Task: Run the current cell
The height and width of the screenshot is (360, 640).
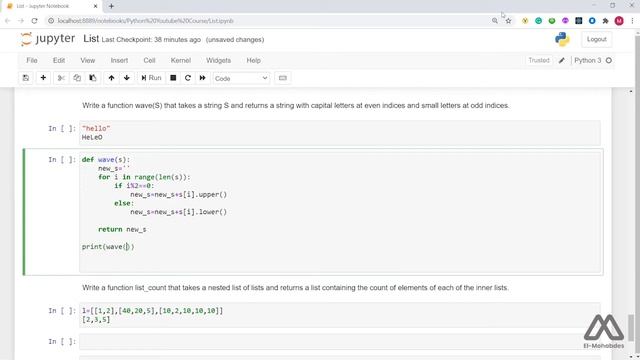Action: 151,78
